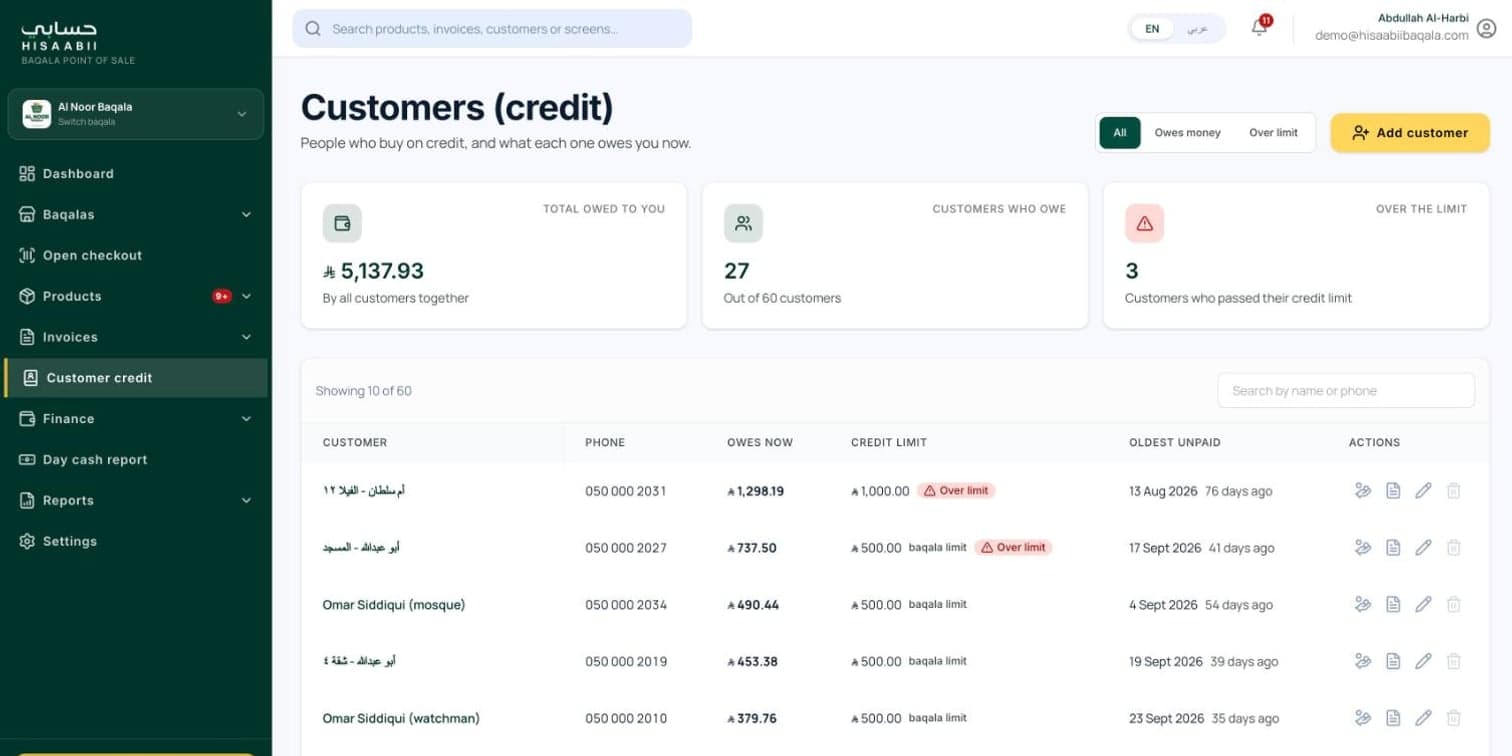Filter customers by Owes money
Screen dimensions: 1512x756
tap(1187, 132)
